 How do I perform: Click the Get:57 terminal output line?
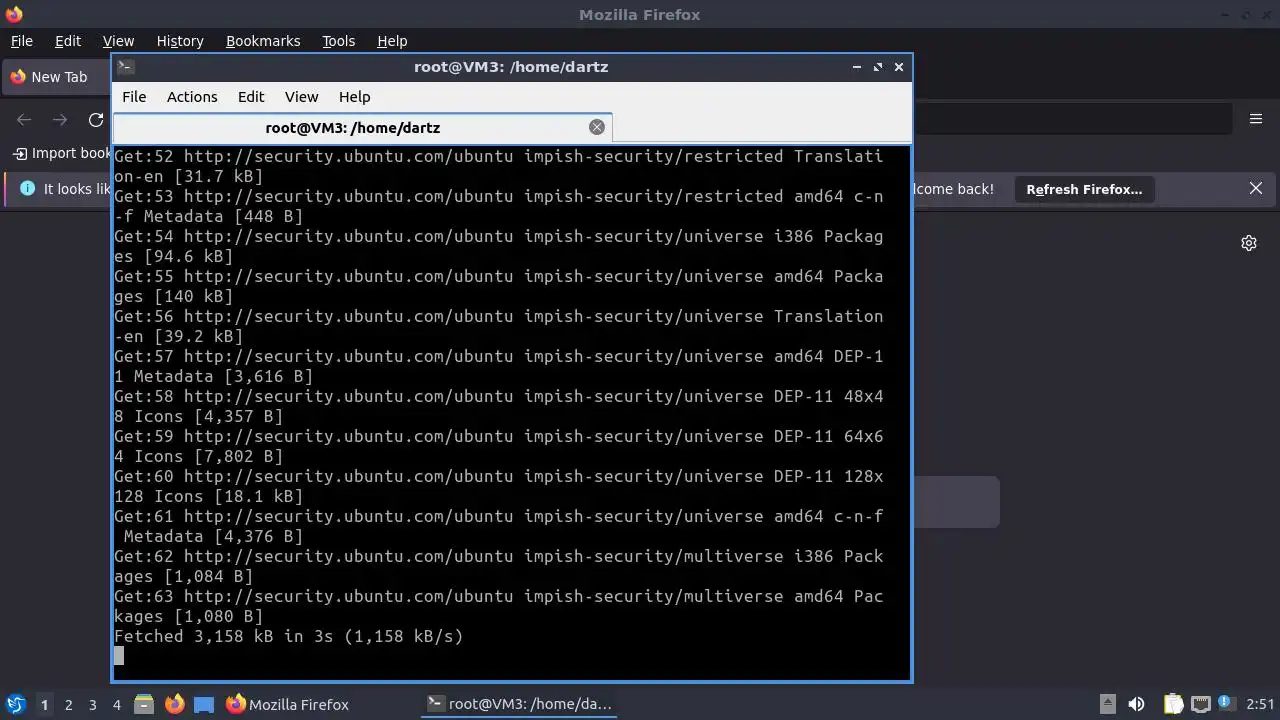[499, 366]
